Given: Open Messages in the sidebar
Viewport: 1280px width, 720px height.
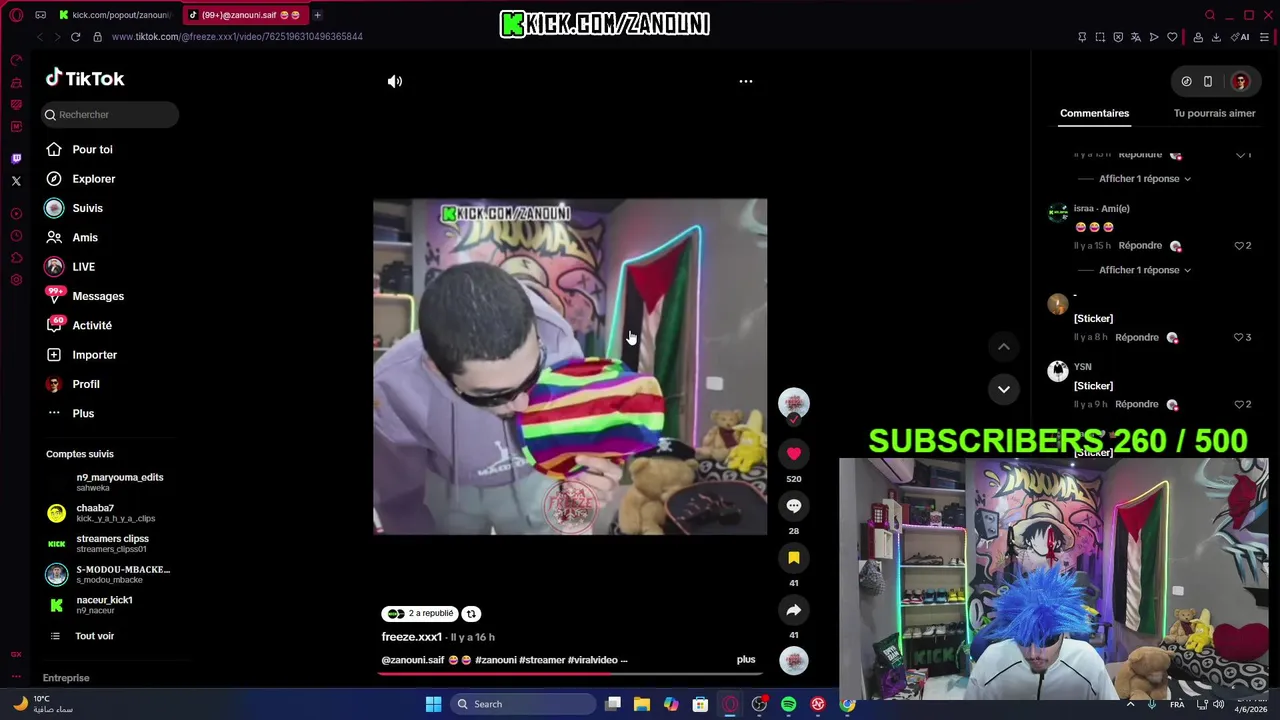Looking at the screenshot, I should point(98,296).
